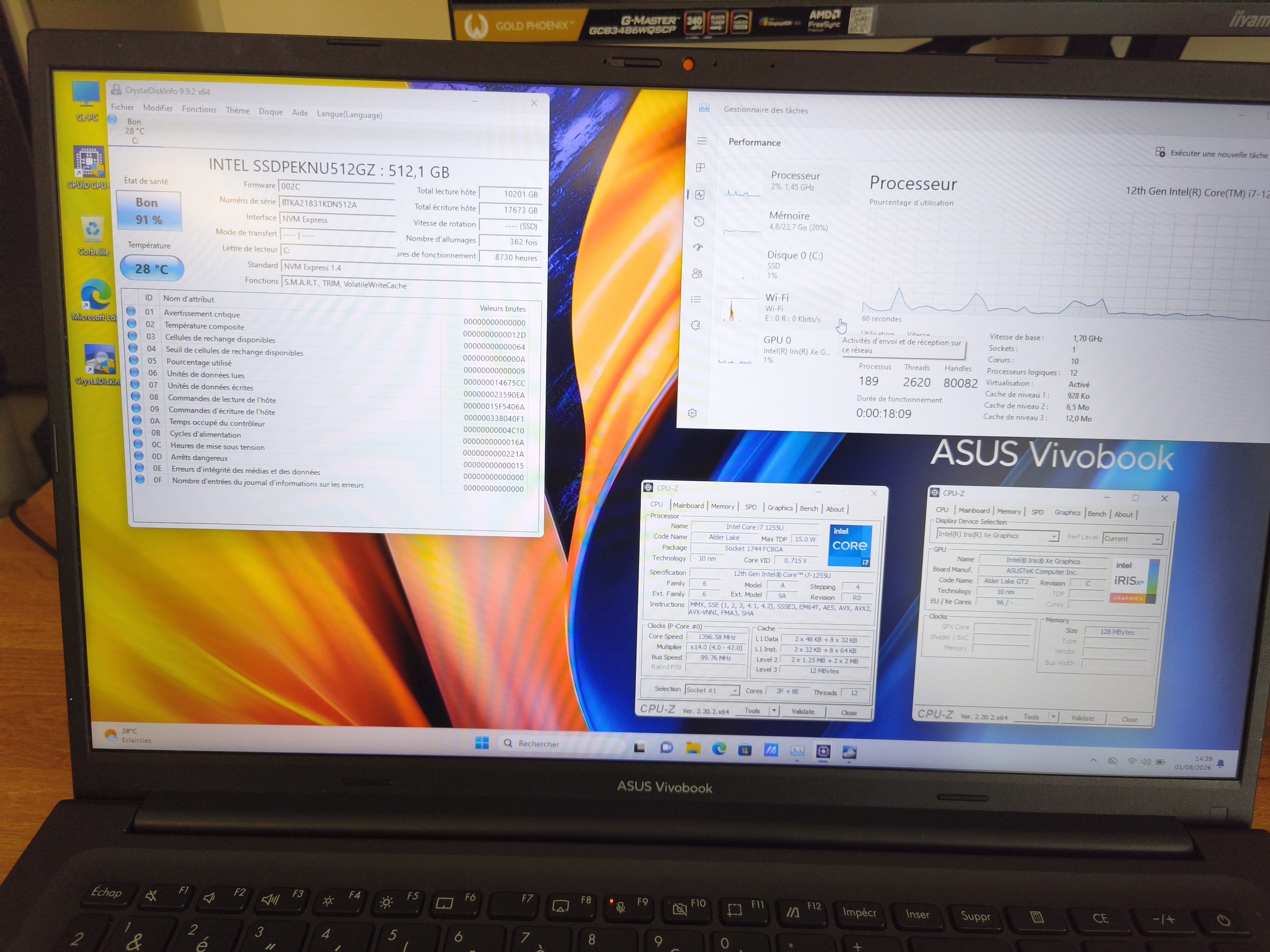Open App history in Task Manager sidebar
The width and height of the screenshot is (1270, 952).
699,221
